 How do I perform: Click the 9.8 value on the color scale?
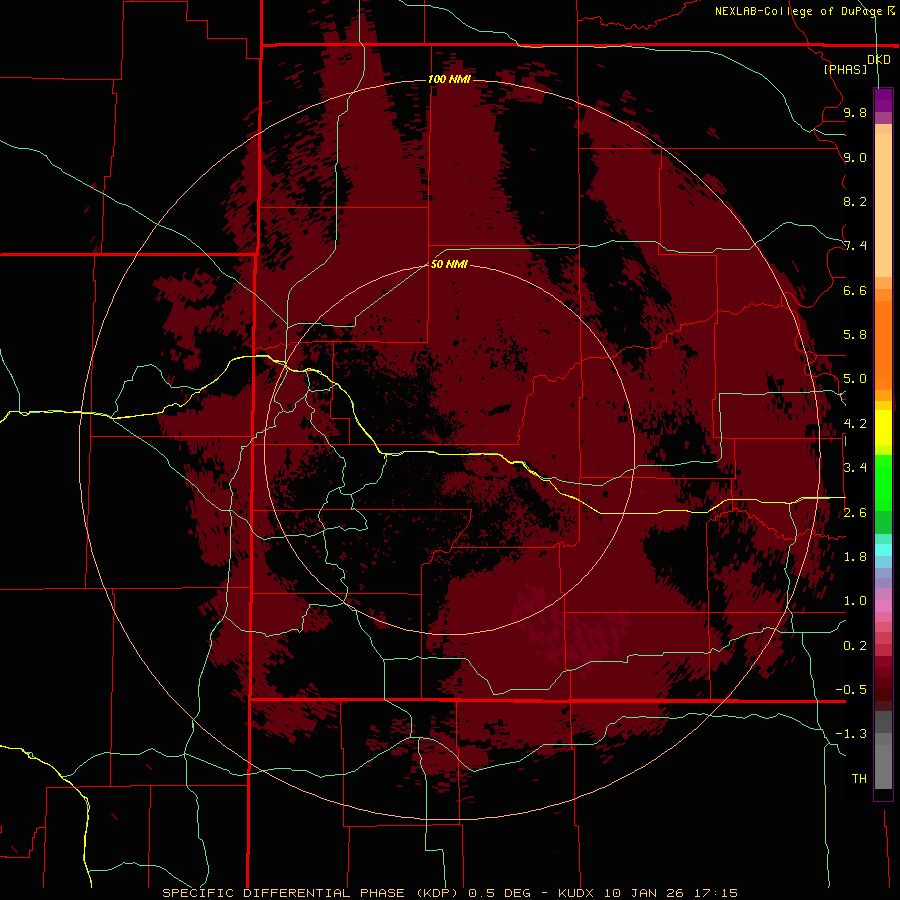(x=855, y=112)
